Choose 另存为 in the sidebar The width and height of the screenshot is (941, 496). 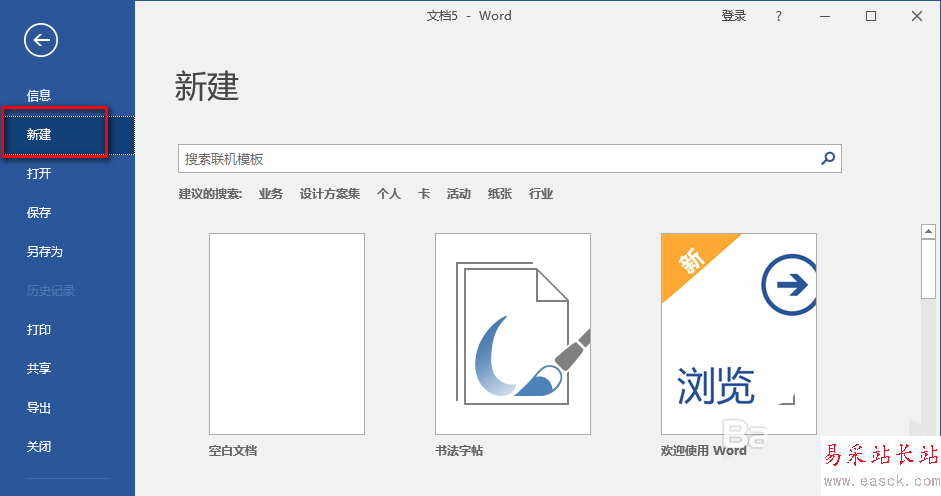tap(44, 252)
